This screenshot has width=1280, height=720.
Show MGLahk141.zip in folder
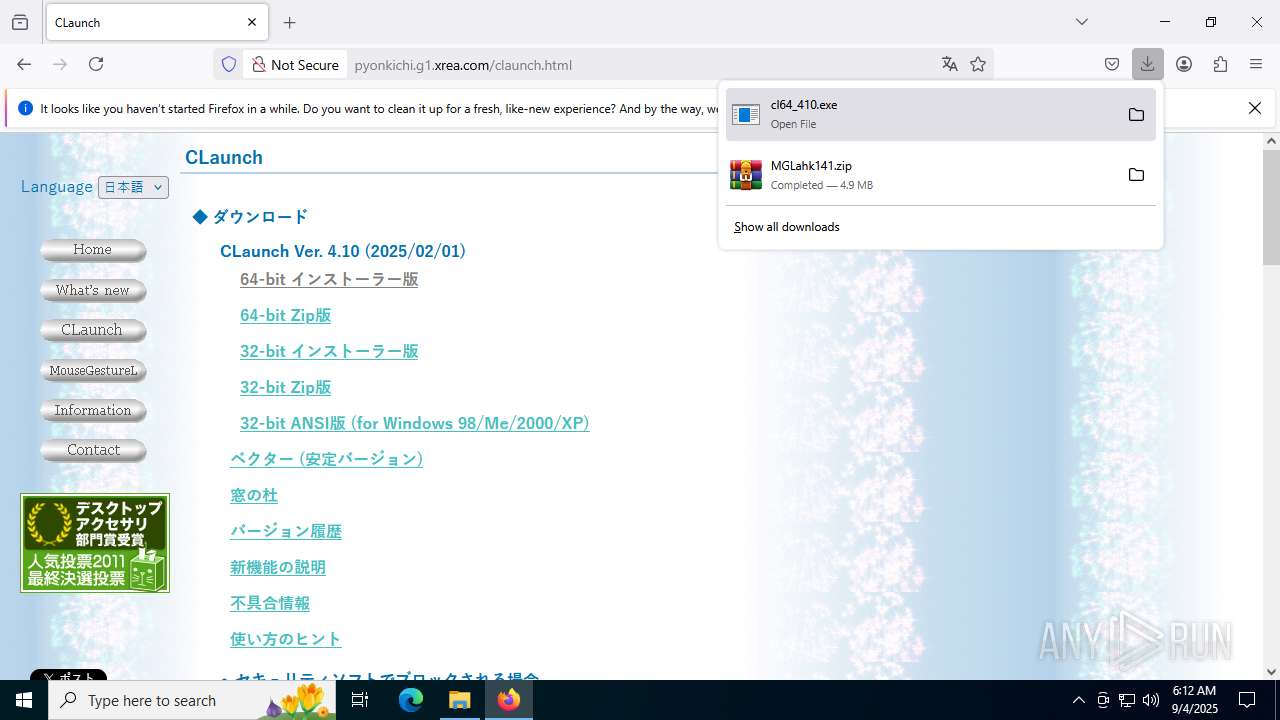pyautogui.click(x=1136, y=175)
